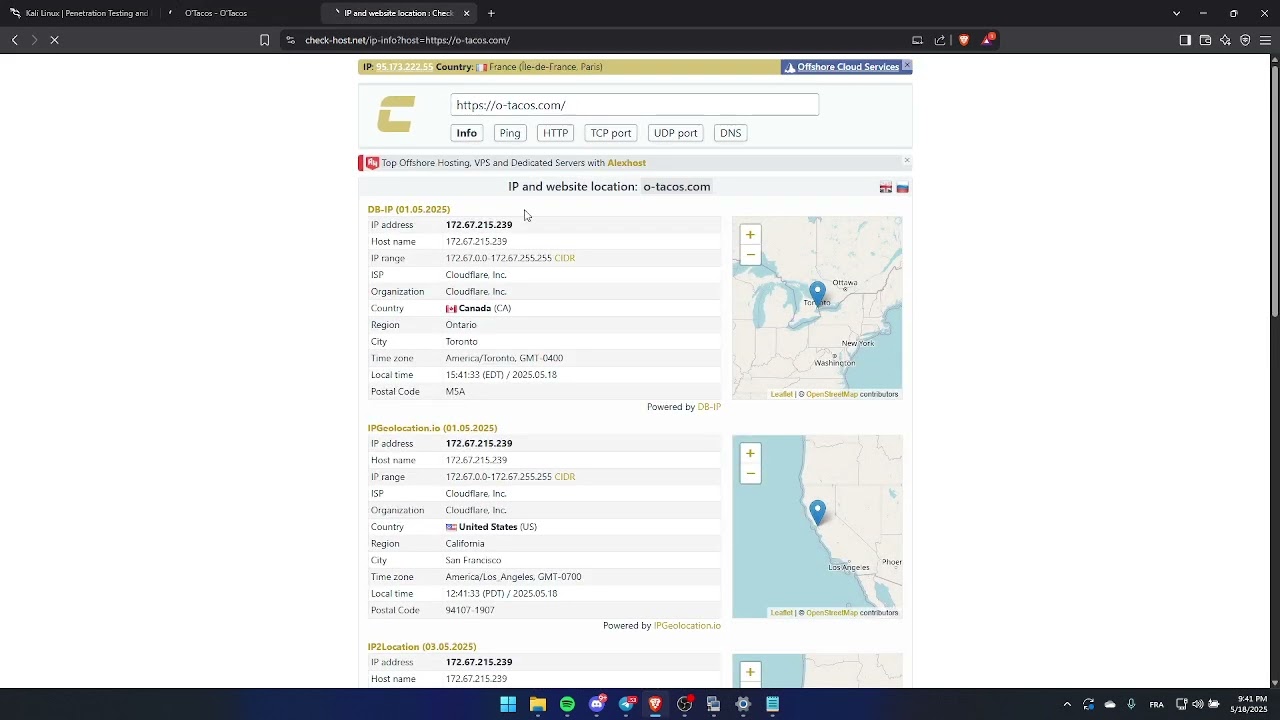The image size is (1280, 720).
Task: Zoom in on the San Francisco map
Action: (750, 454)
